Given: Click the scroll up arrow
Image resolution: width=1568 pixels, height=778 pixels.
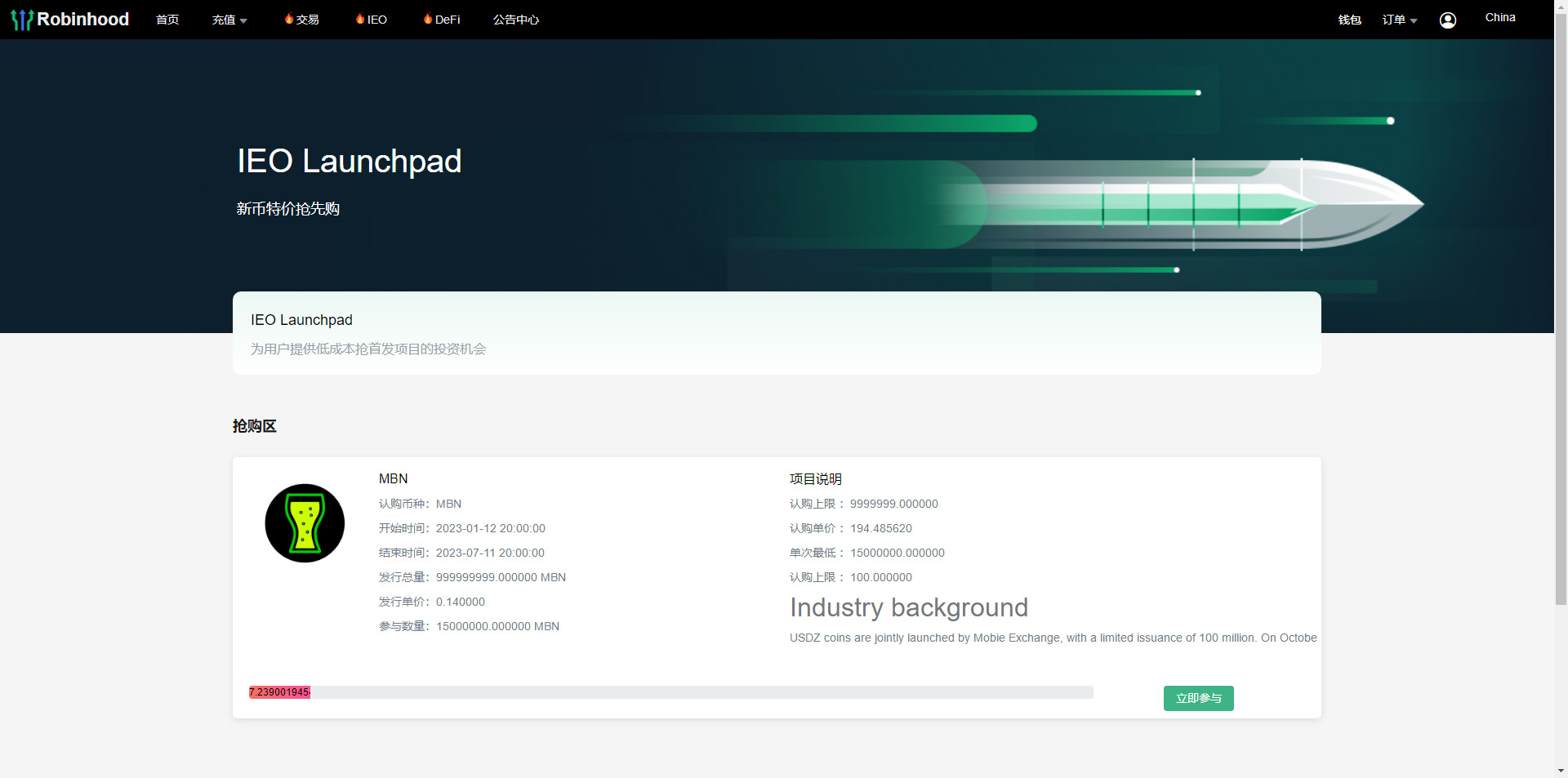Looking at the screenshot, I should (x=1561, y=6).
